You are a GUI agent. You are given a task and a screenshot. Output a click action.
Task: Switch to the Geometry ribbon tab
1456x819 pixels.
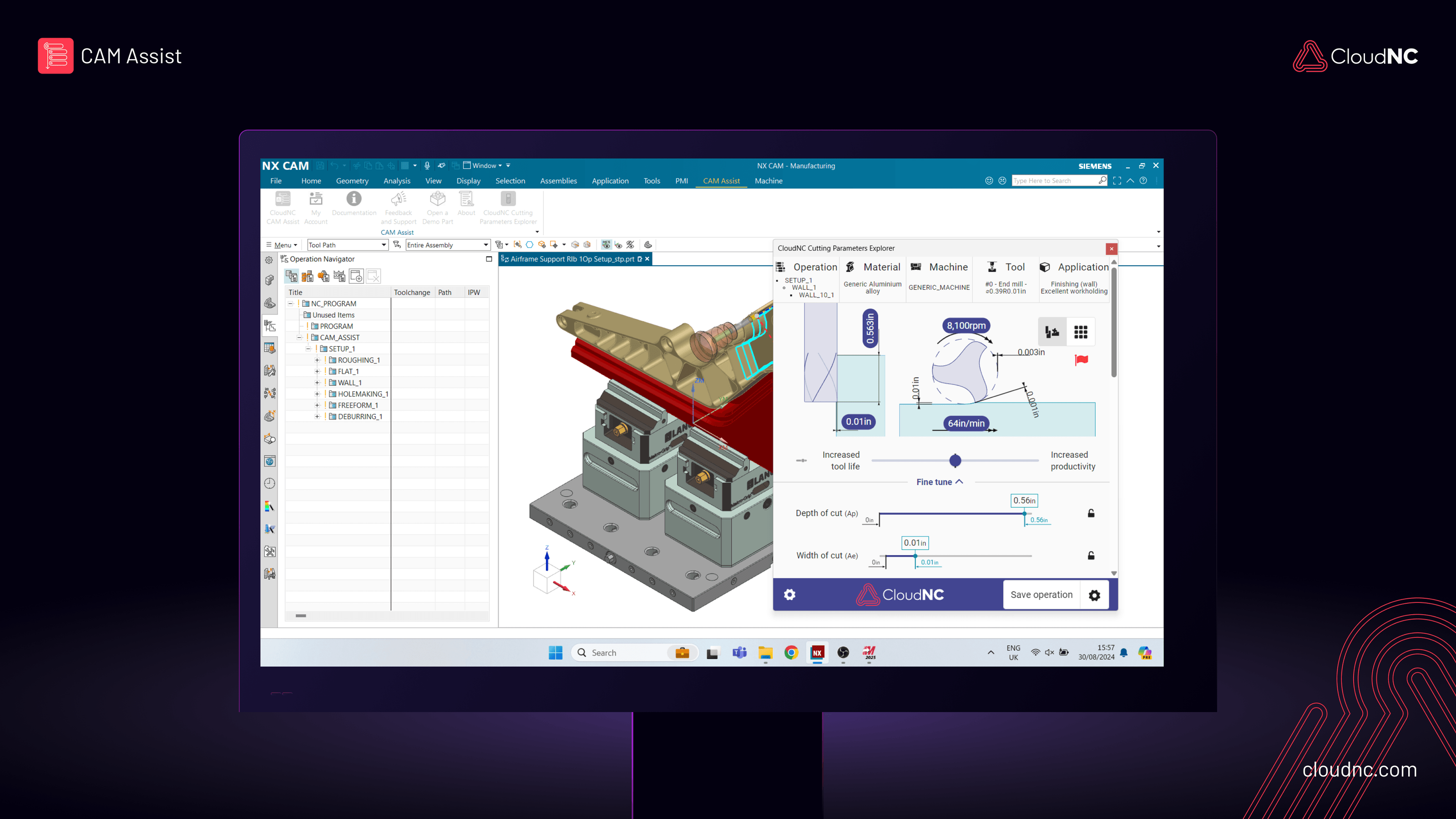point(352,181)
